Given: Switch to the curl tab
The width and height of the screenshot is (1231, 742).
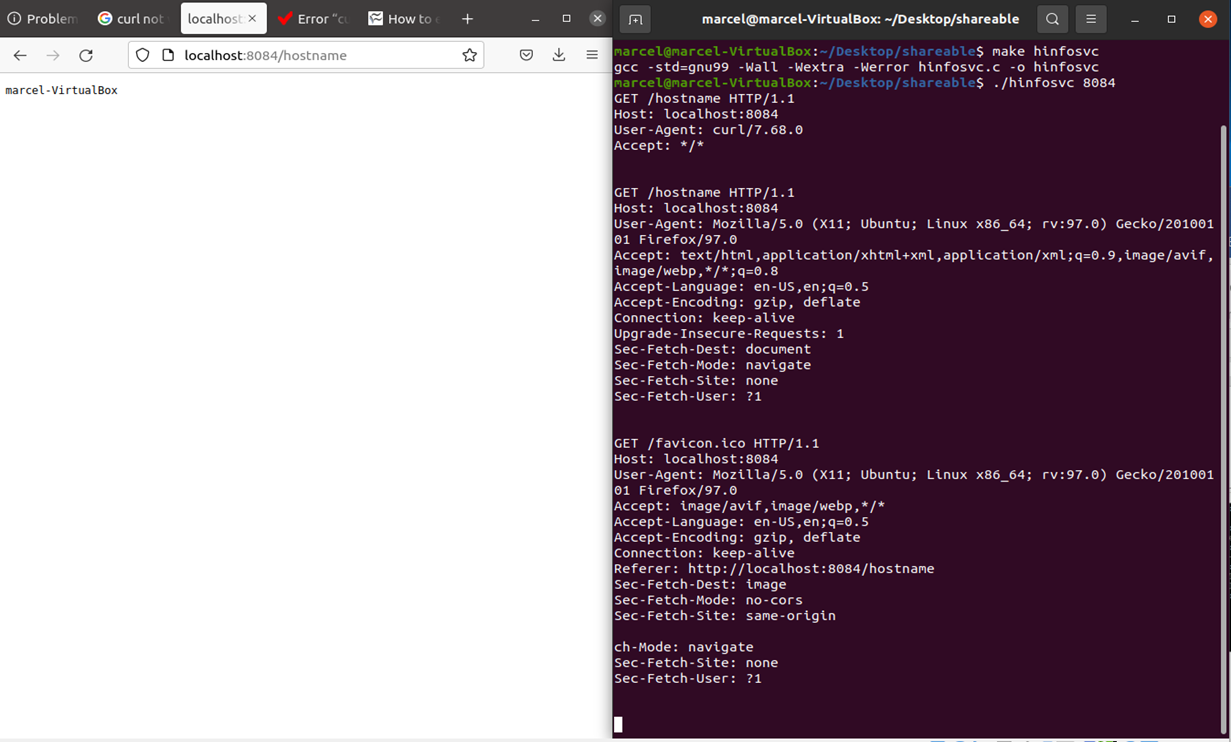Looking at the screenshot, I should click(131, 18).
